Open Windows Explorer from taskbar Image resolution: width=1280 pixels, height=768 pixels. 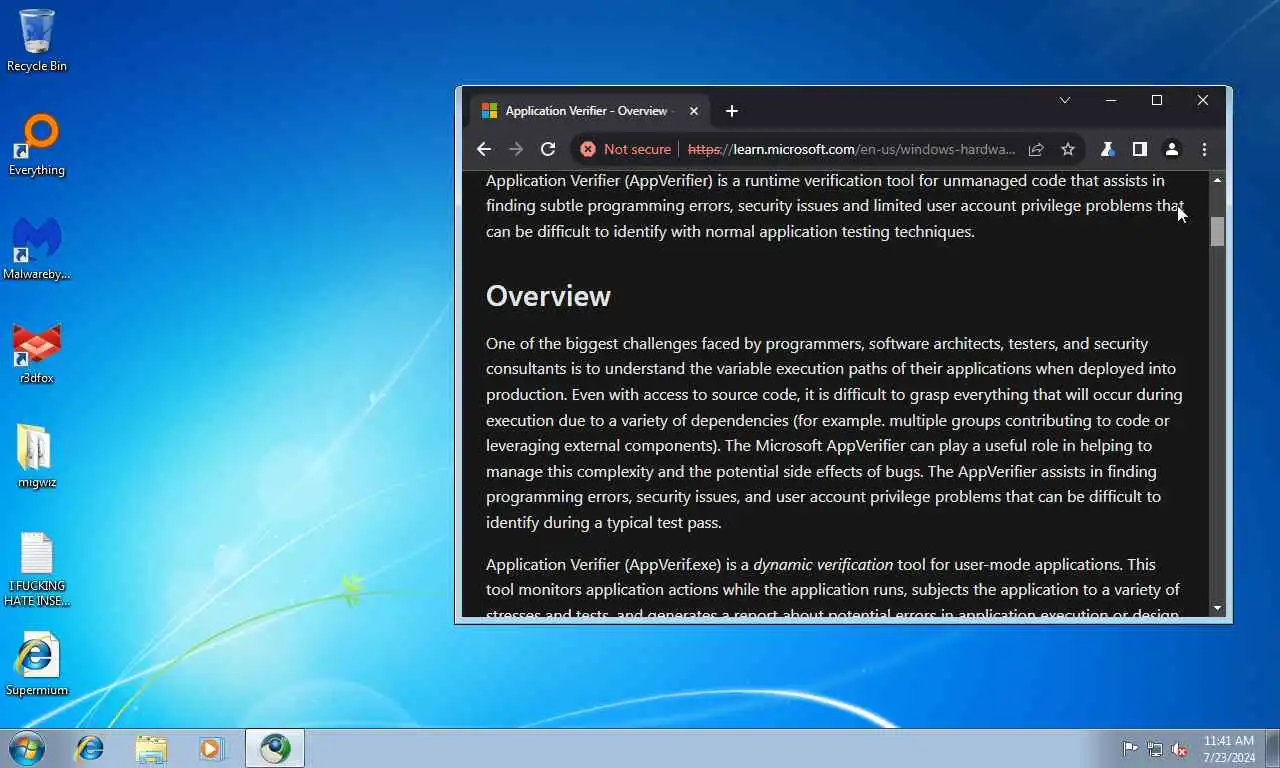pyautogui.click(x=151, y=748)
